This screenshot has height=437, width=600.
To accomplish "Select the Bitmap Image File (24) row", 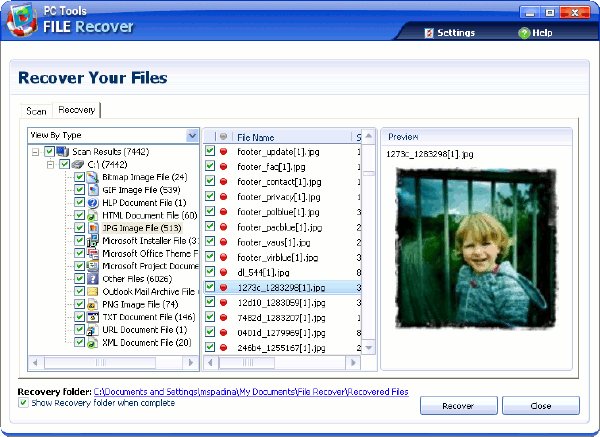I will [145, 177].
